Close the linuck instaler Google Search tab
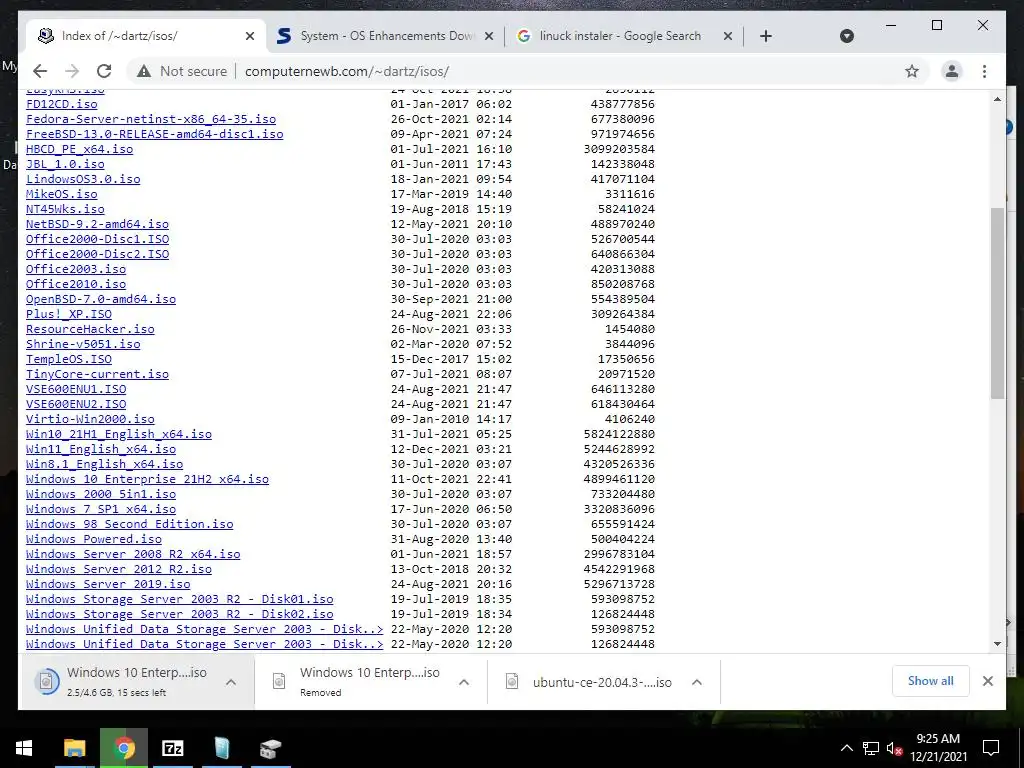The width and height of the screenshot is (1024, 768). coord(728,36)
